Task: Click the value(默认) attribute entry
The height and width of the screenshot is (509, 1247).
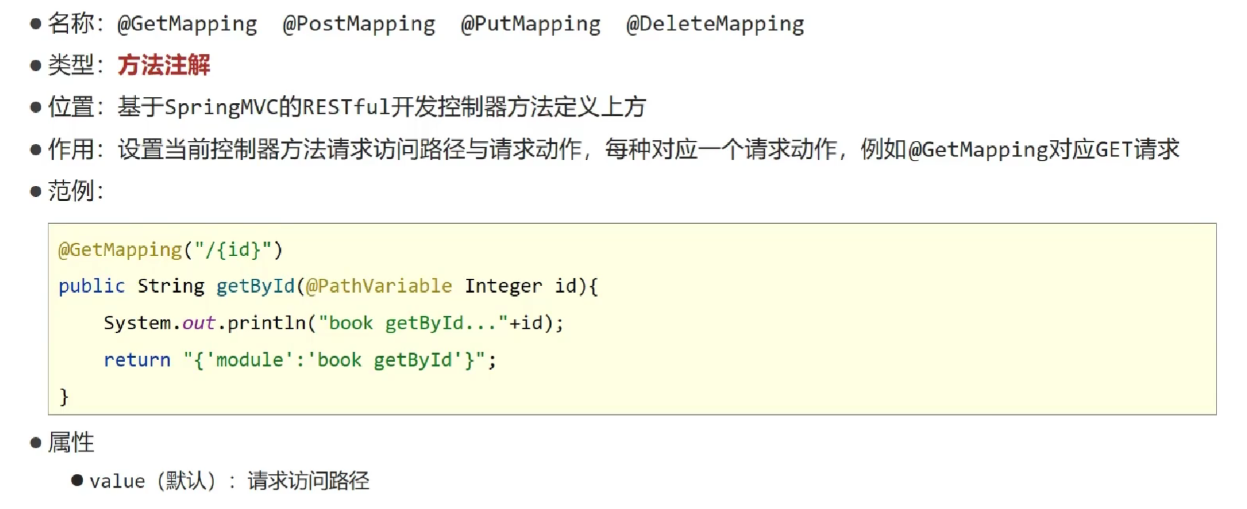Action: [x=153, y=481]
